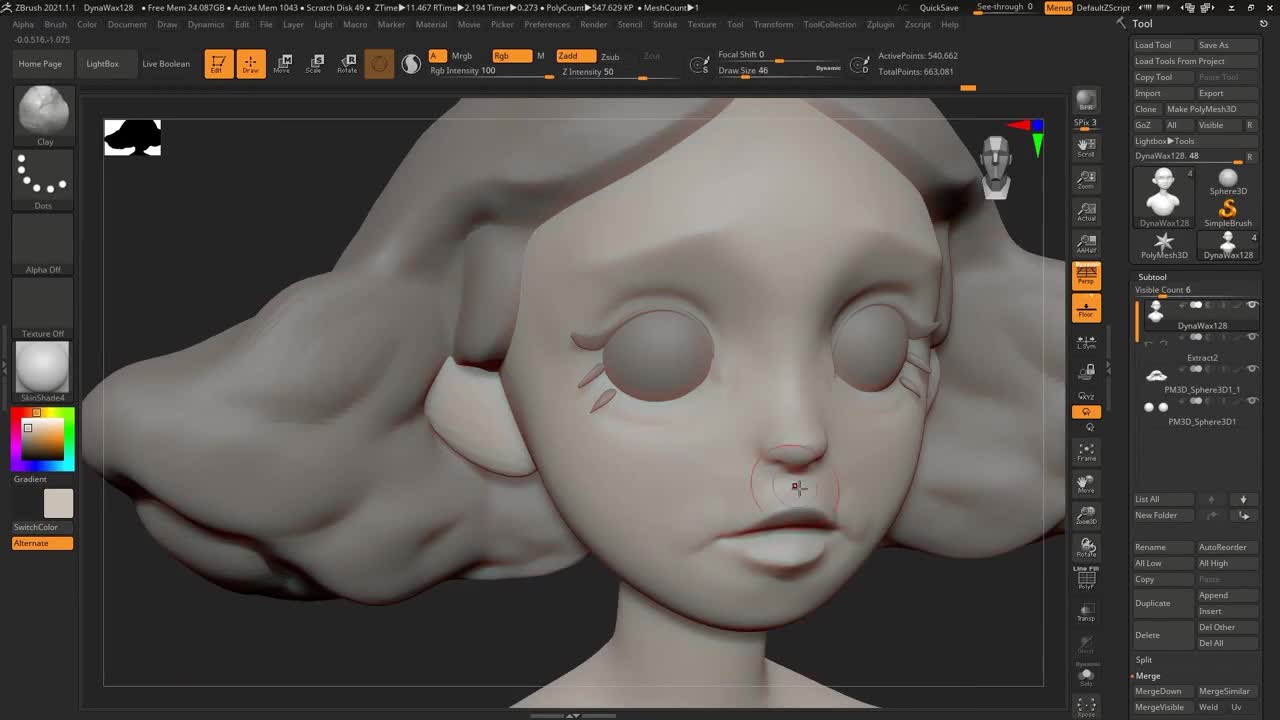This screenshot has height=720, width=1280.
Task: Click the MergeDown button
Action: pos(1163,692)
